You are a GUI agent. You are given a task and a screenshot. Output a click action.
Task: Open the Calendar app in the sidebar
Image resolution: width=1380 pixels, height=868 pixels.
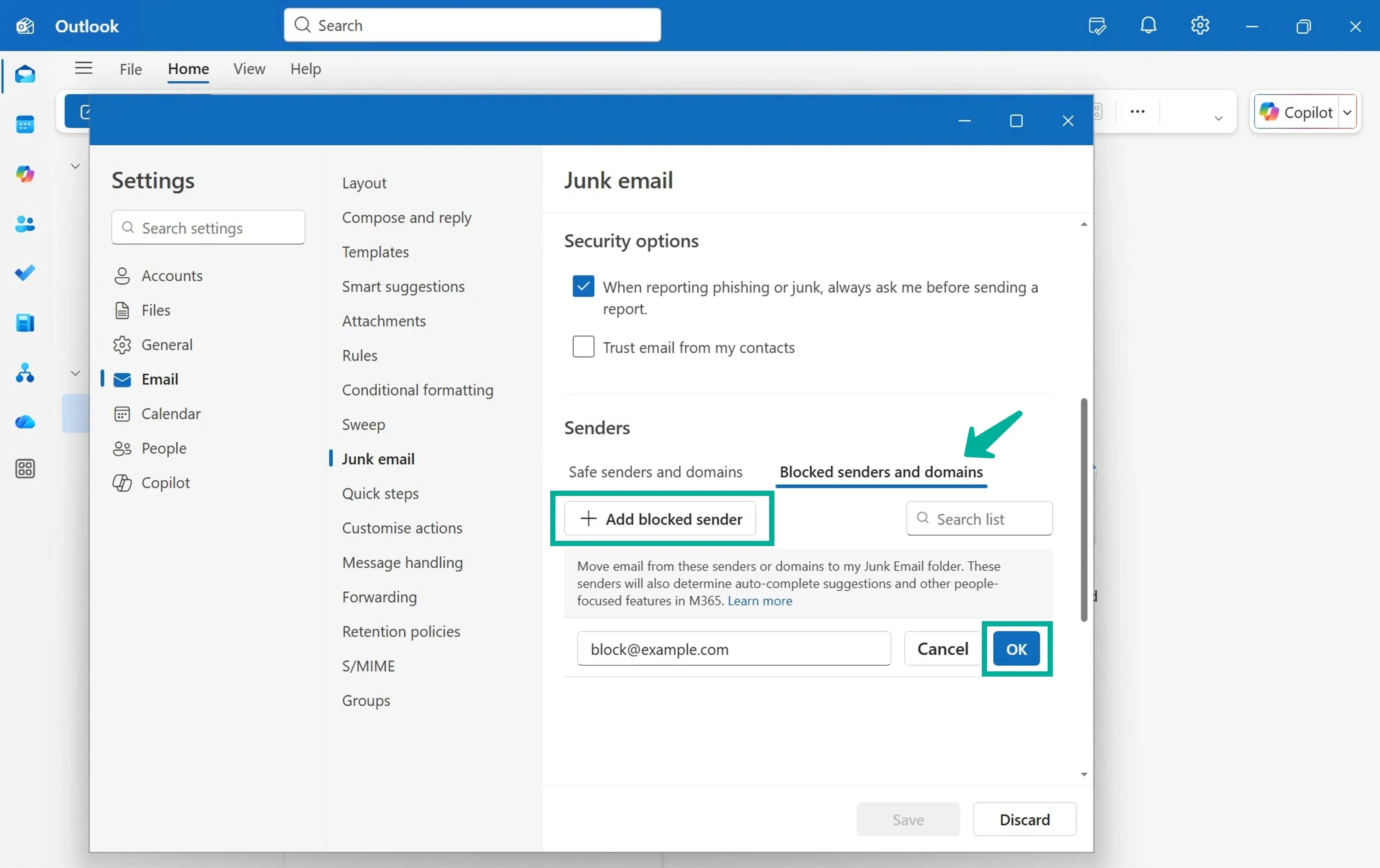[x=25, y=124]
